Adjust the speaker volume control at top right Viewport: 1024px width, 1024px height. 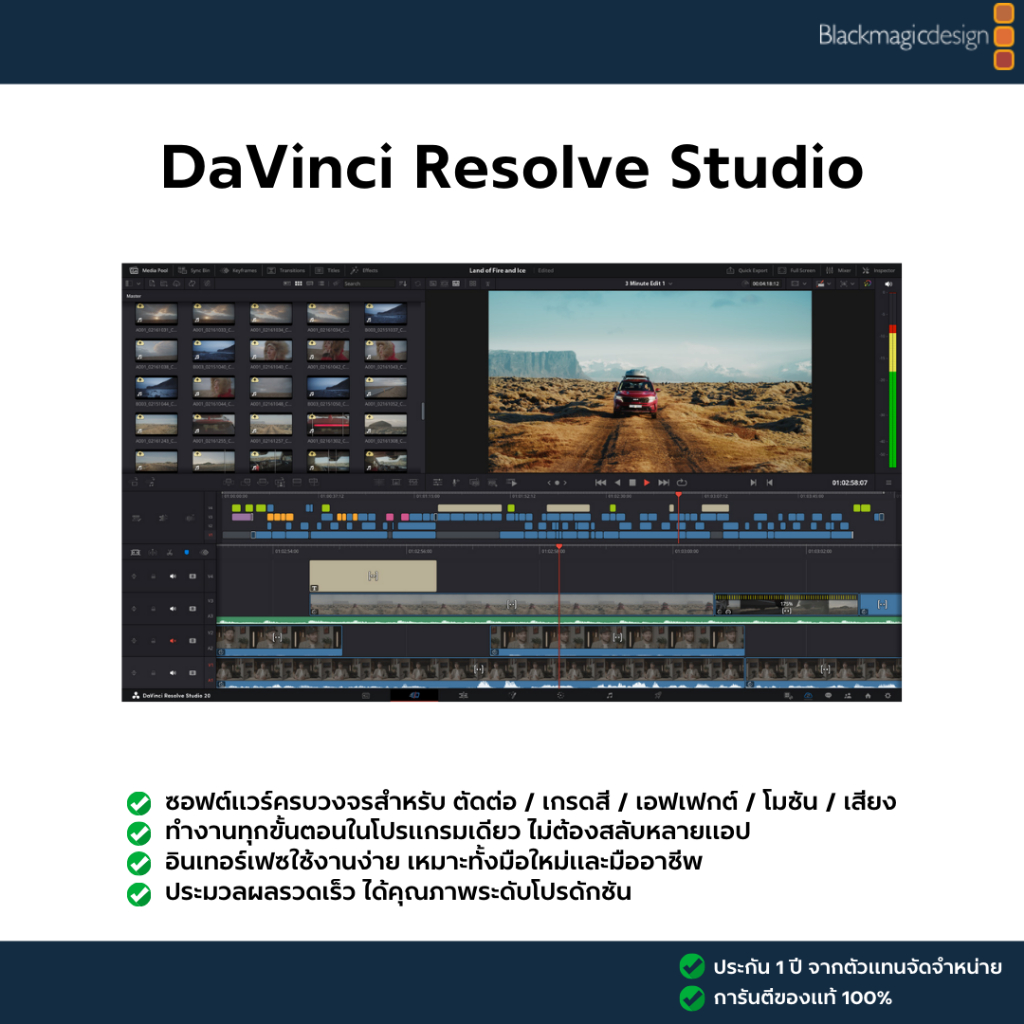[x=887, y=283]
